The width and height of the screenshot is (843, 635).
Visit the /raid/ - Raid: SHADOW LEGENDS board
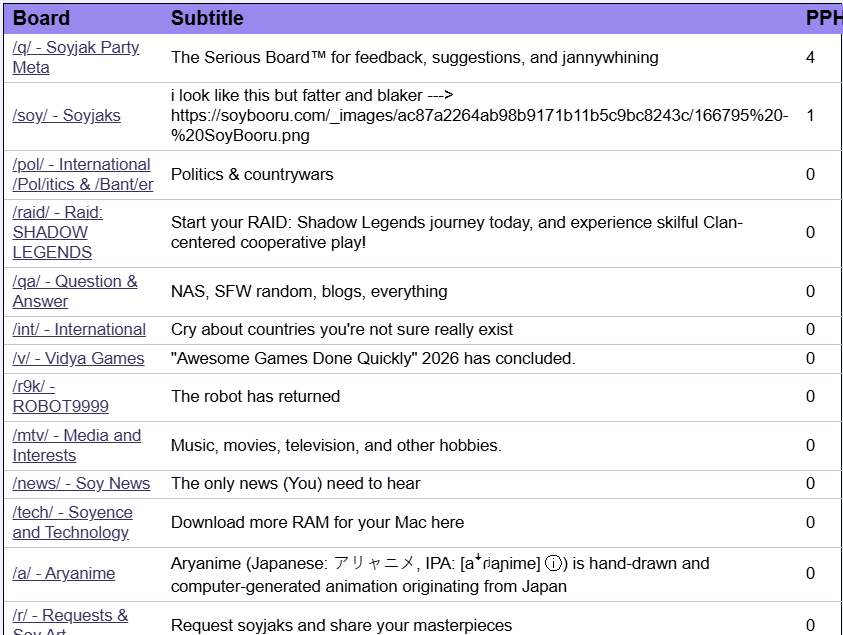pos(58,232)
